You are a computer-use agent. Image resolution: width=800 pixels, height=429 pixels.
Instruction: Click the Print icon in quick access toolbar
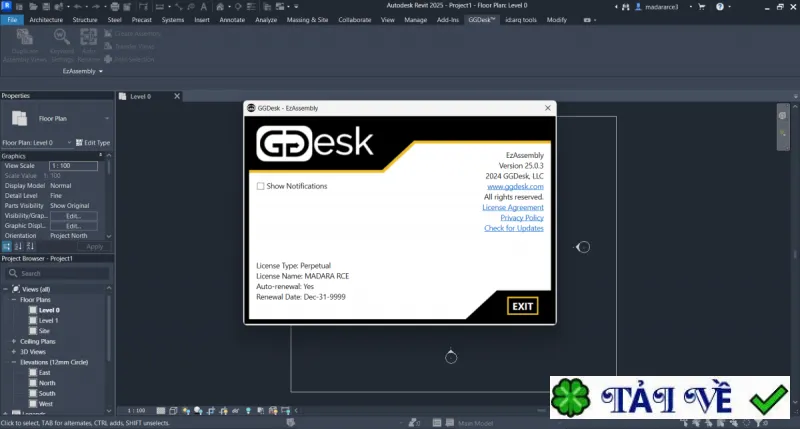click(115, 7)
